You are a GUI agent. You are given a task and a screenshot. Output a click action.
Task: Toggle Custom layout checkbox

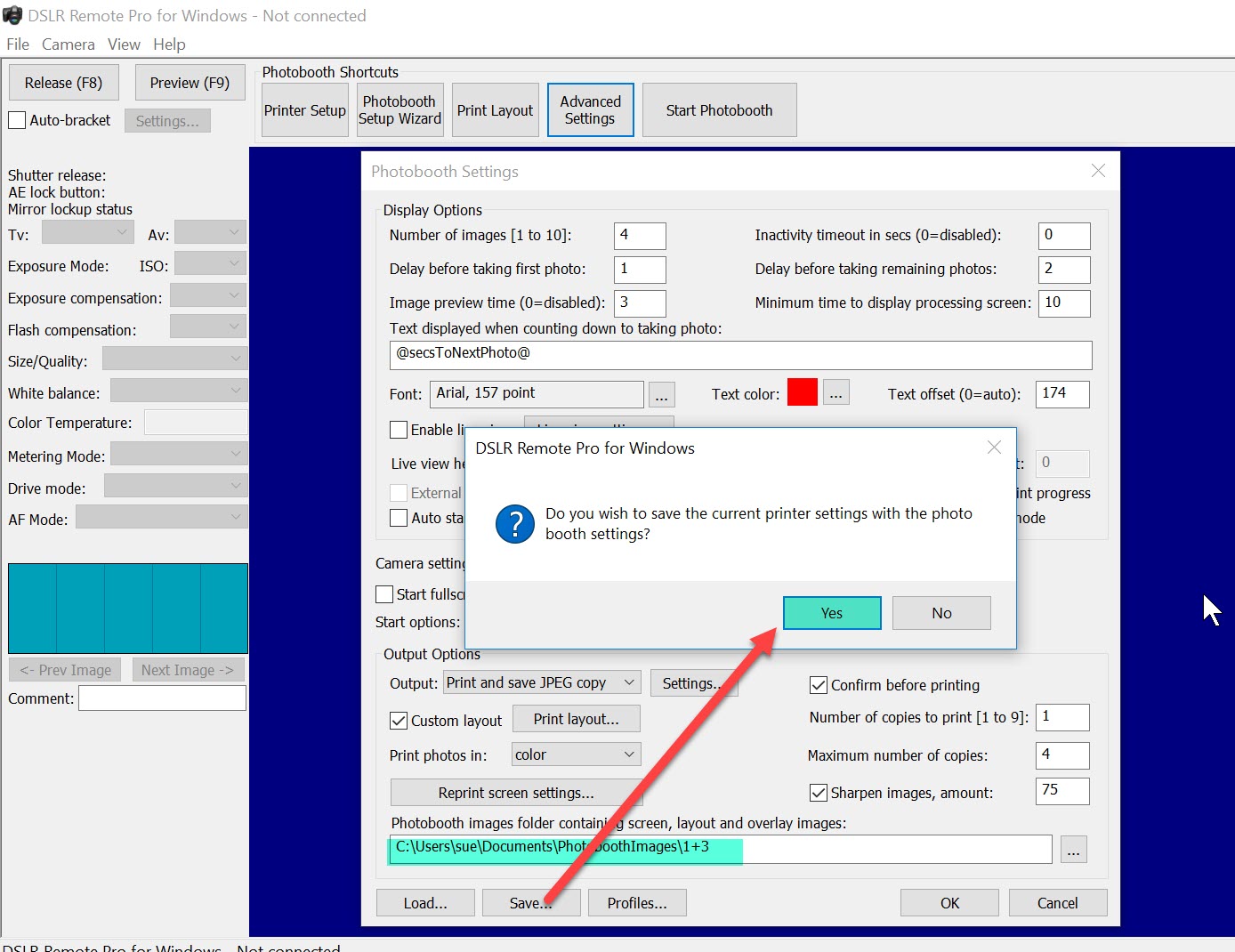coord(399,721)
